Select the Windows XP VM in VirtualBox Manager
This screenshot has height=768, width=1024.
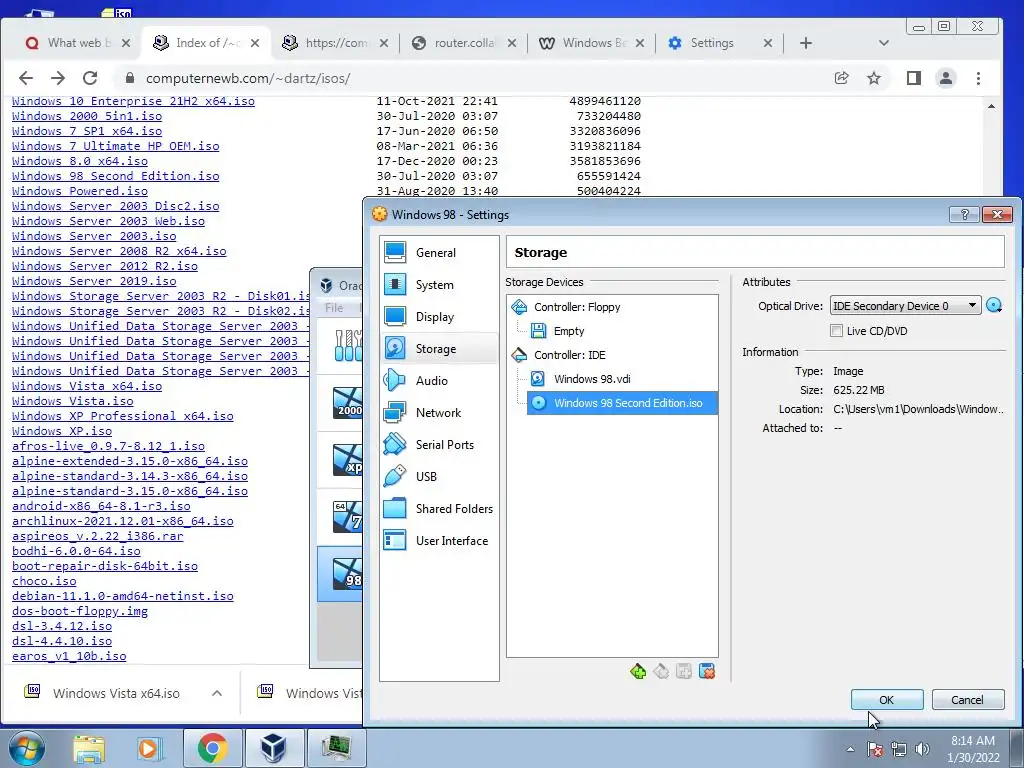pyautogui.click(x=340, y=460)
